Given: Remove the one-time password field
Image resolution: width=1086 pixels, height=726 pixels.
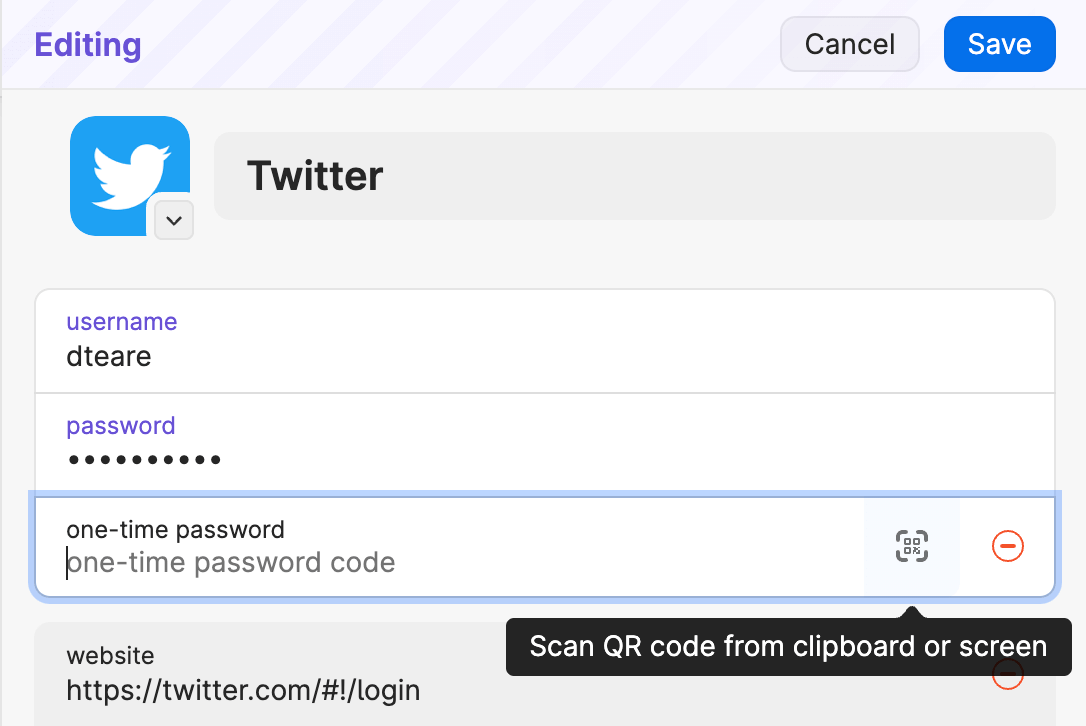Looking at the screenshot, I should [1007, 546].
